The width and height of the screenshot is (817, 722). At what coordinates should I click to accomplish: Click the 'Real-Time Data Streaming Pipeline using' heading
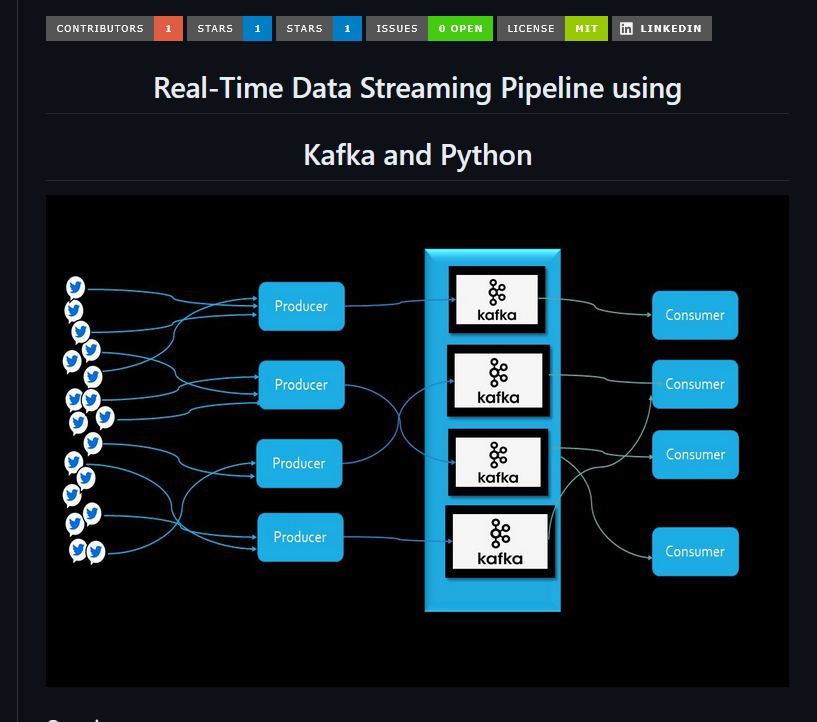(x=417, y=88)
